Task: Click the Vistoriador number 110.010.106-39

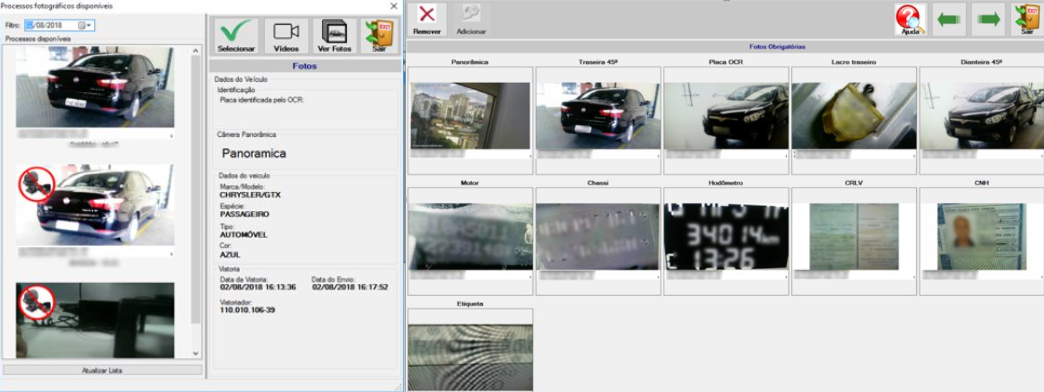Action: [248, 310]
